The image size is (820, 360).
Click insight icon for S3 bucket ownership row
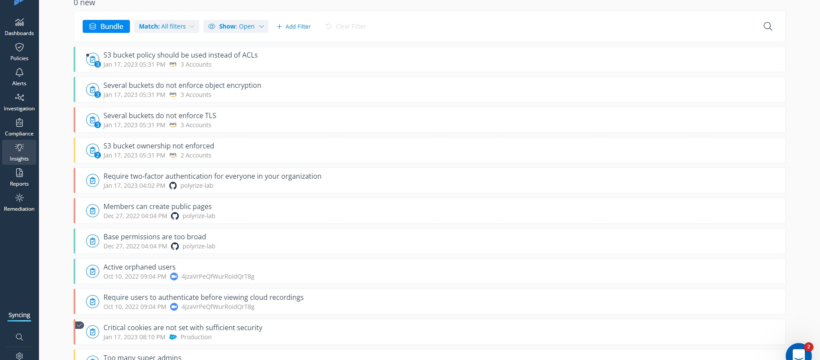coord(93,151)
